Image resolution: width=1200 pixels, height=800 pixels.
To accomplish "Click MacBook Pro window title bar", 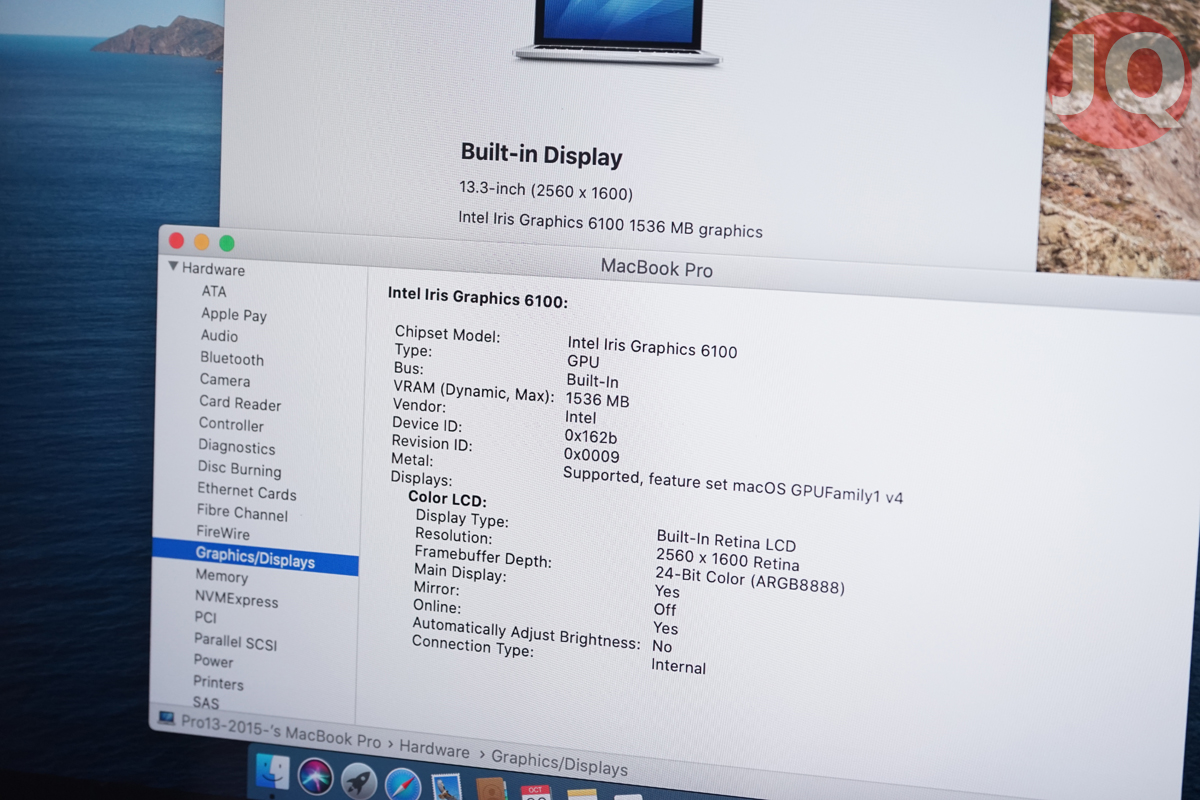I will click(656, 268).
